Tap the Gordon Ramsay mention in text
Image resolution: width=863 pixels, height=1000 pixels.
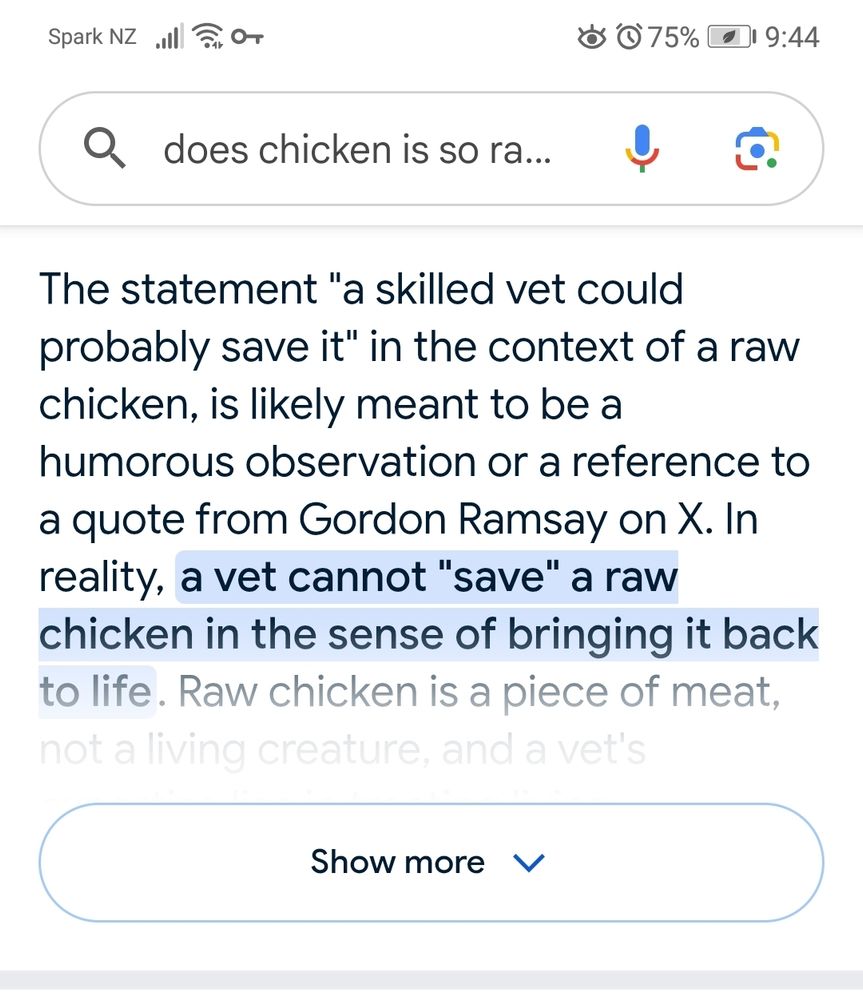(x=417, y=520)
